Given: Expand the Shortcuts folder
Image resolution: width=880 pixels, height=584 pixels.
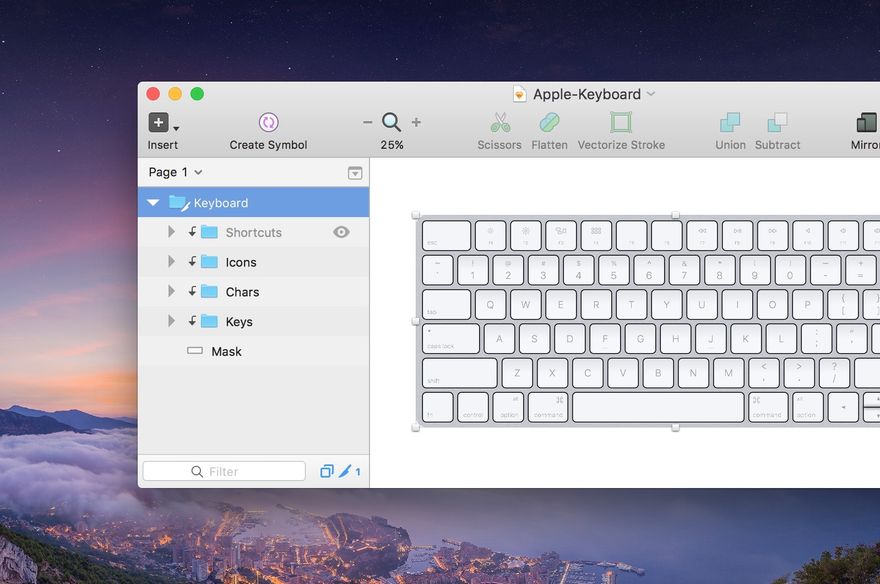Looking at the screenshot, I should tap(171, 232).
